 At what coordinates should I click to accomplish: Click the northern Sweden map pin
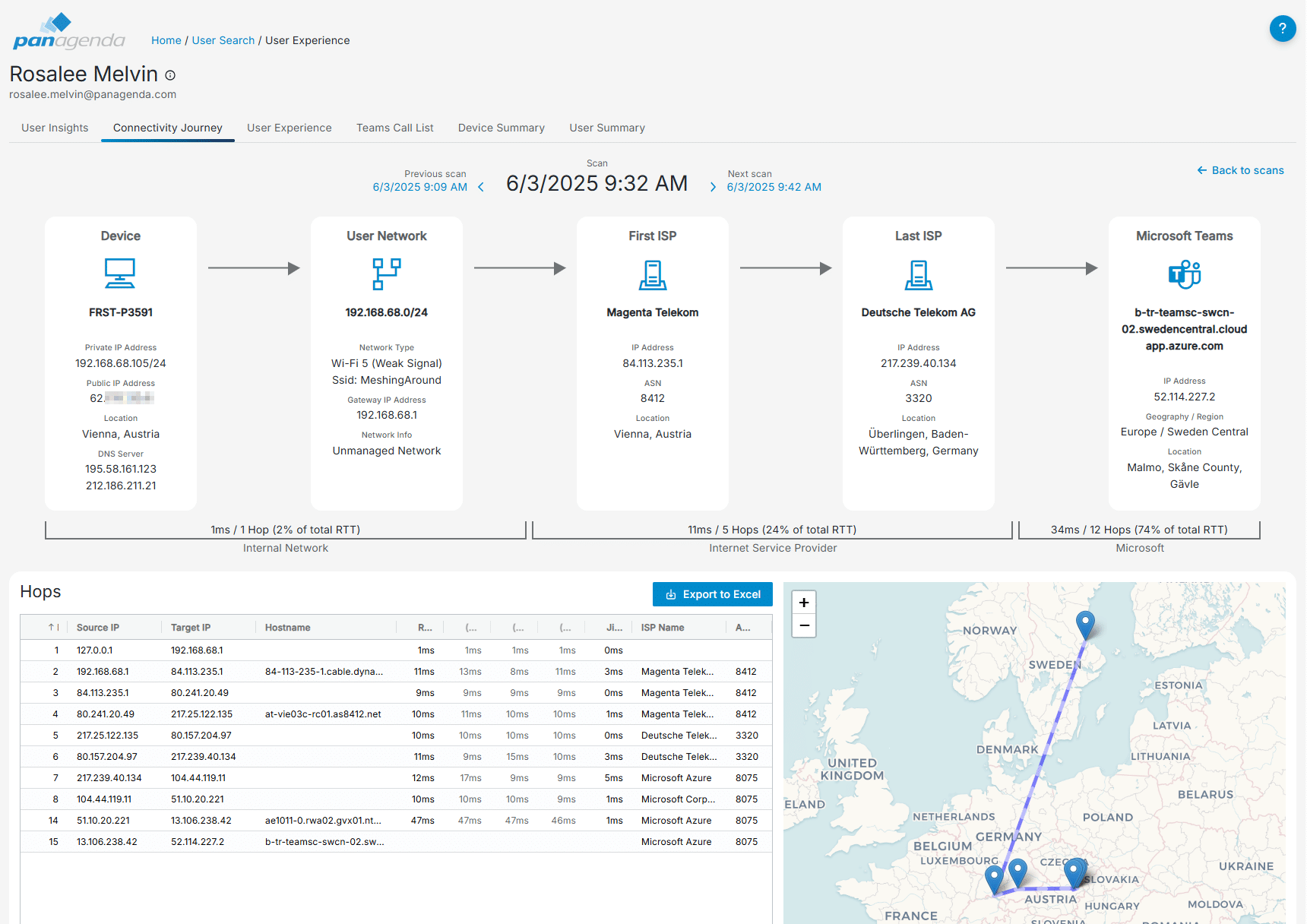[1085, 625]
